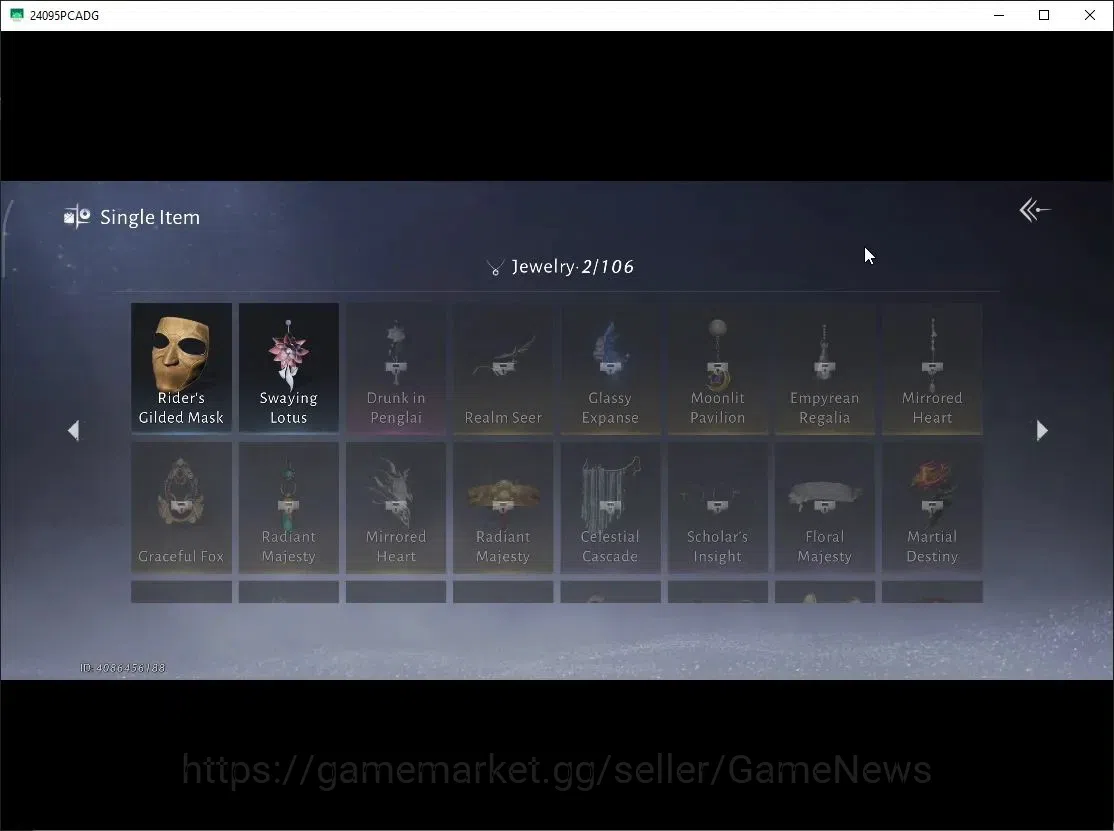The image size is (1114, 831).
Task: Pick the Glassy Expanse jewelry tile
Action: (610, 367)
